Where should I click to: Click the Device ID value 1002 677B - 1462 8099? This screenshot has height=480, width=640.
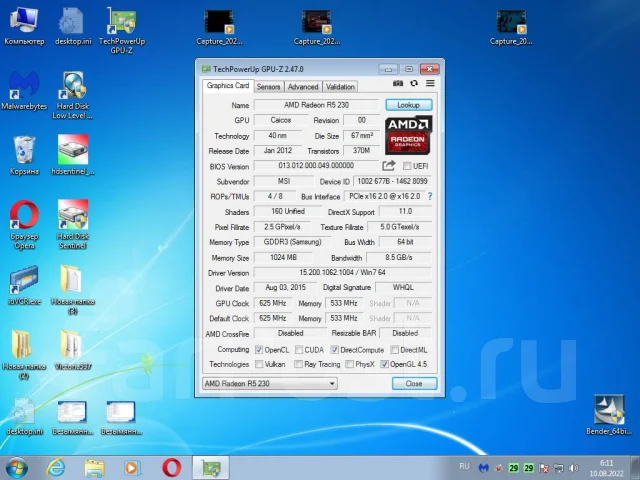[x=392, y=181]
